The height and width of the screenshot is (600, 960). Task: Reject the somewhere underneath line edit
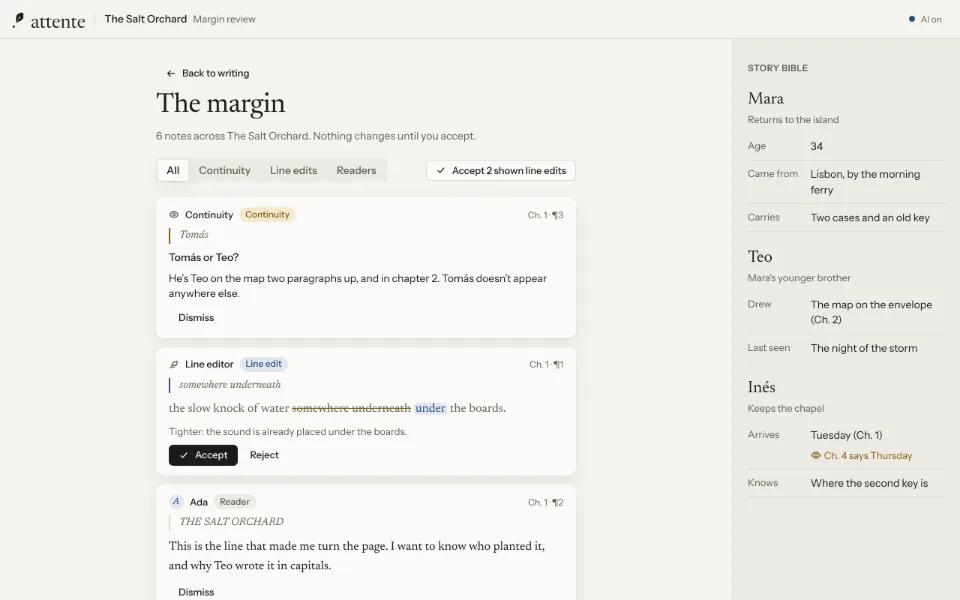tap(264, 455)
